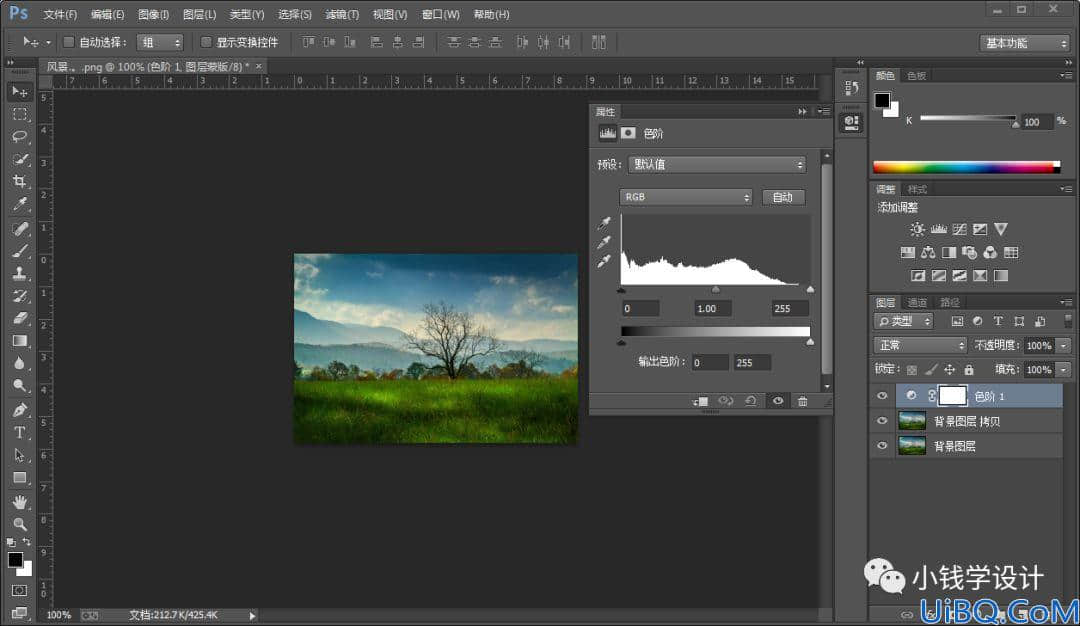Image resolution: width=1080 pixels, height=626 pixels.
Task: Collapse the 属性 panel
Action: [802, 112]
